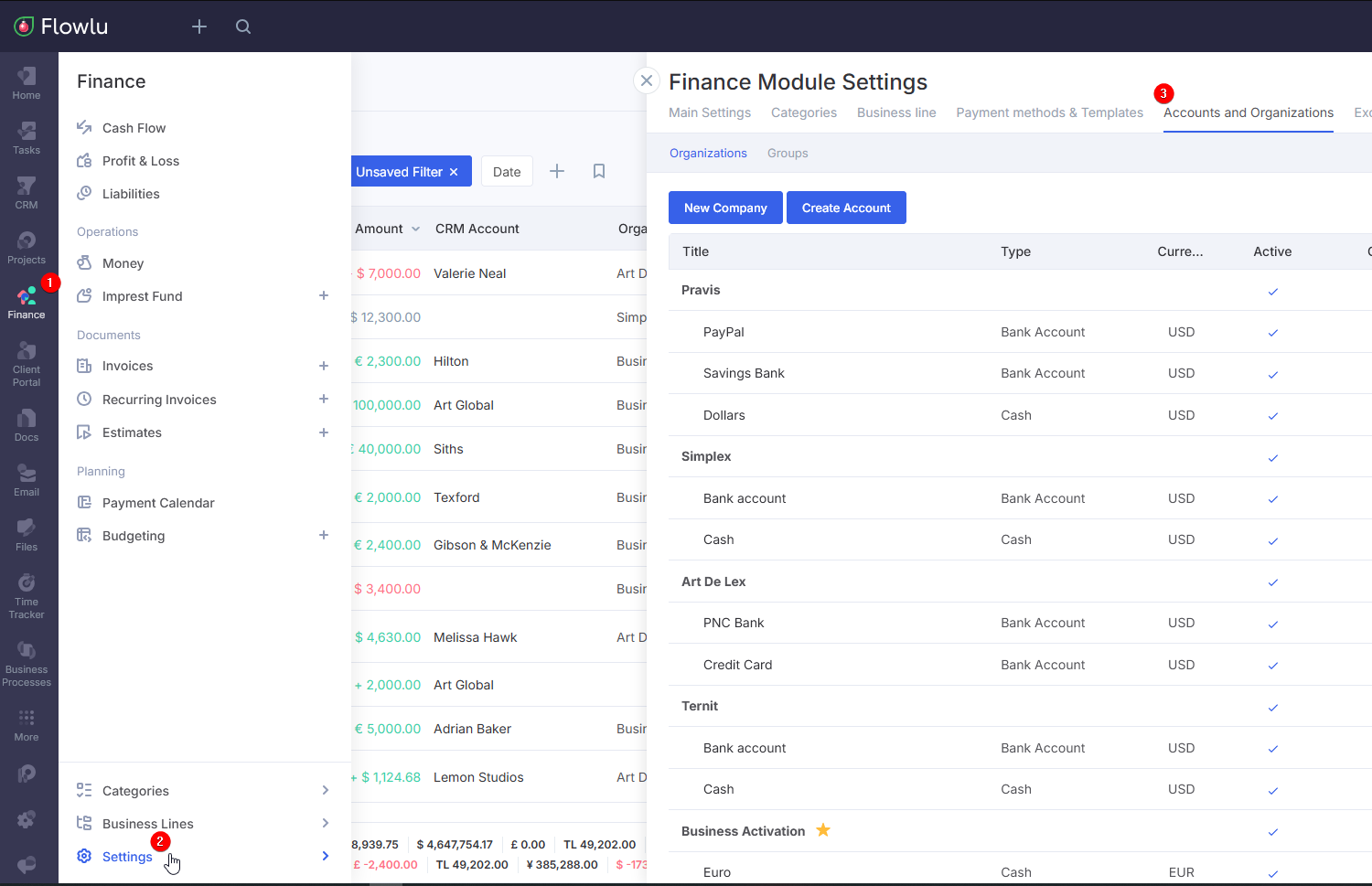Switch to Categories settings tab
This screenshot has width=1372, height=886.
click(x=804, y=112)
